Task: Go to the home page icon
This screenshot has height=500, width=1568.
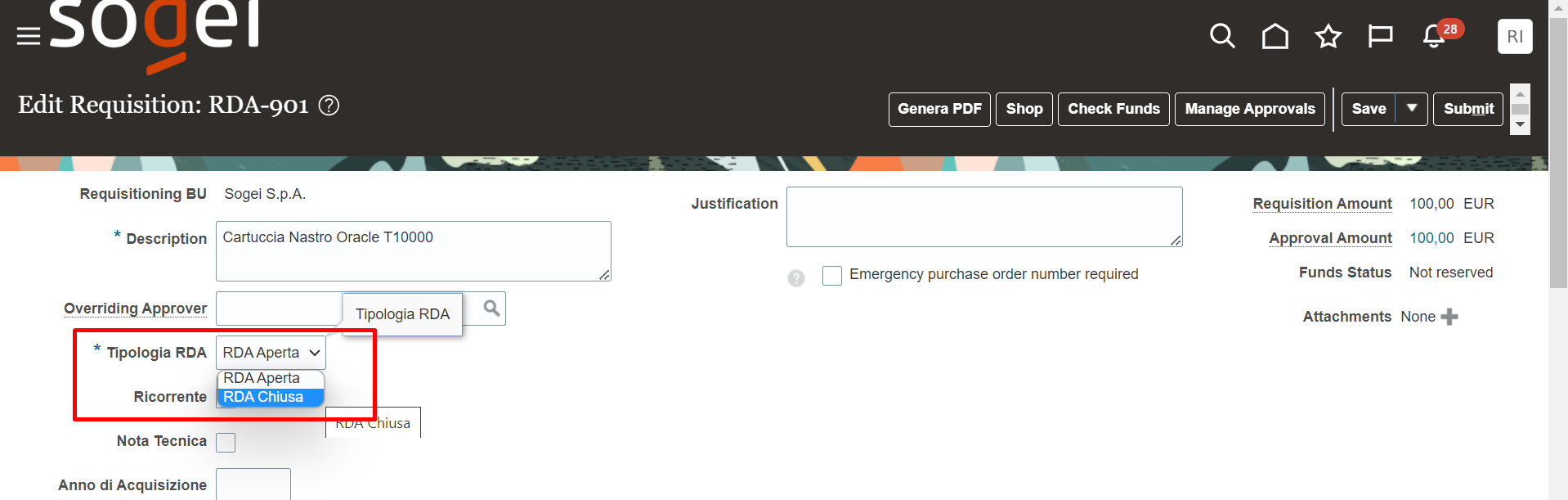Action: pyautogui.click(x=1275, y=36)
